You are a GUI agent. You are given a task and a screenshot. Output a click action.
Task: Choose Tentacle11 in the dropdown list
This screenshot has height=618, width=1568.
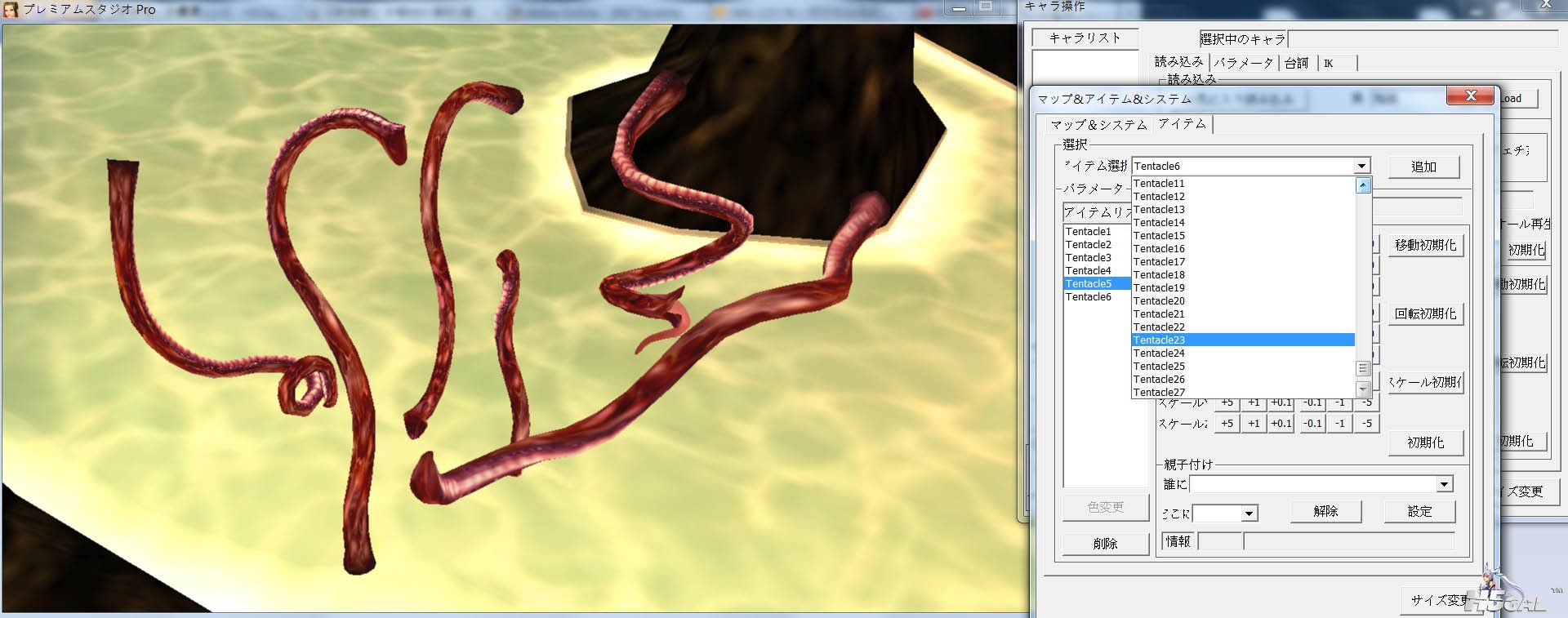(1243, 184)
